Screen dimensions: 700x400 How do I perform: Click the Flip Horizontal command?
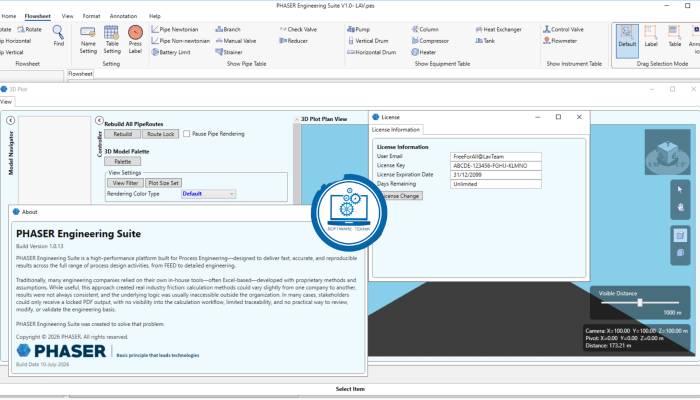(16, 41)
